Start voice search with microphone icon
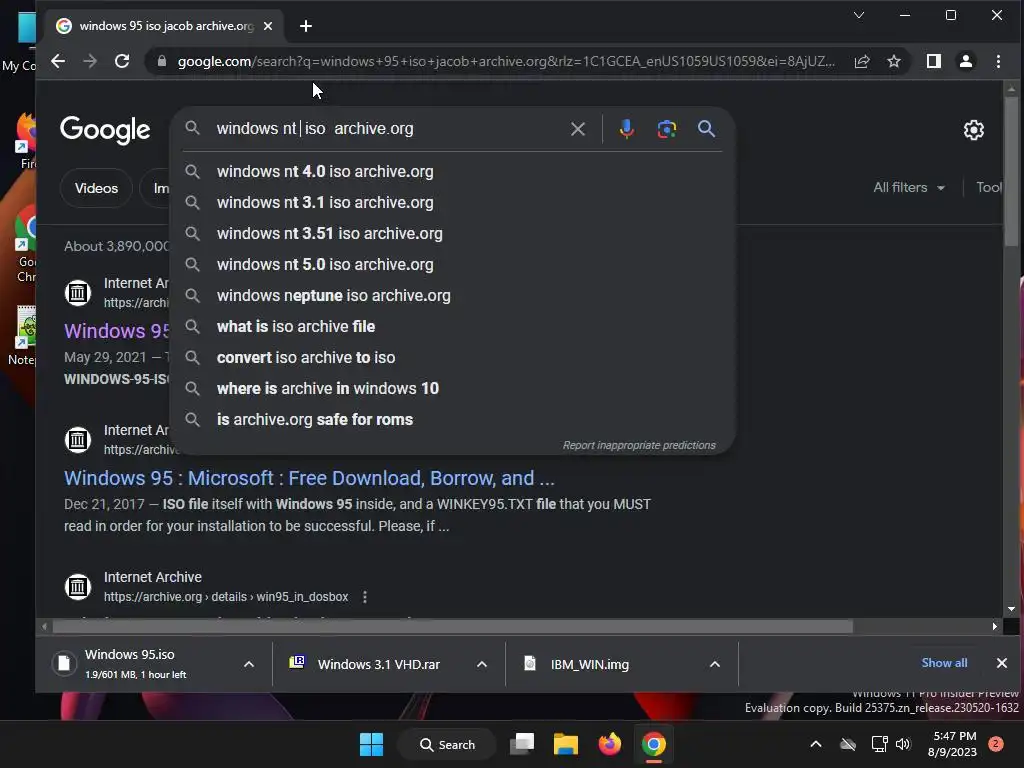The image size is (1024, 768). coord(627,129)
